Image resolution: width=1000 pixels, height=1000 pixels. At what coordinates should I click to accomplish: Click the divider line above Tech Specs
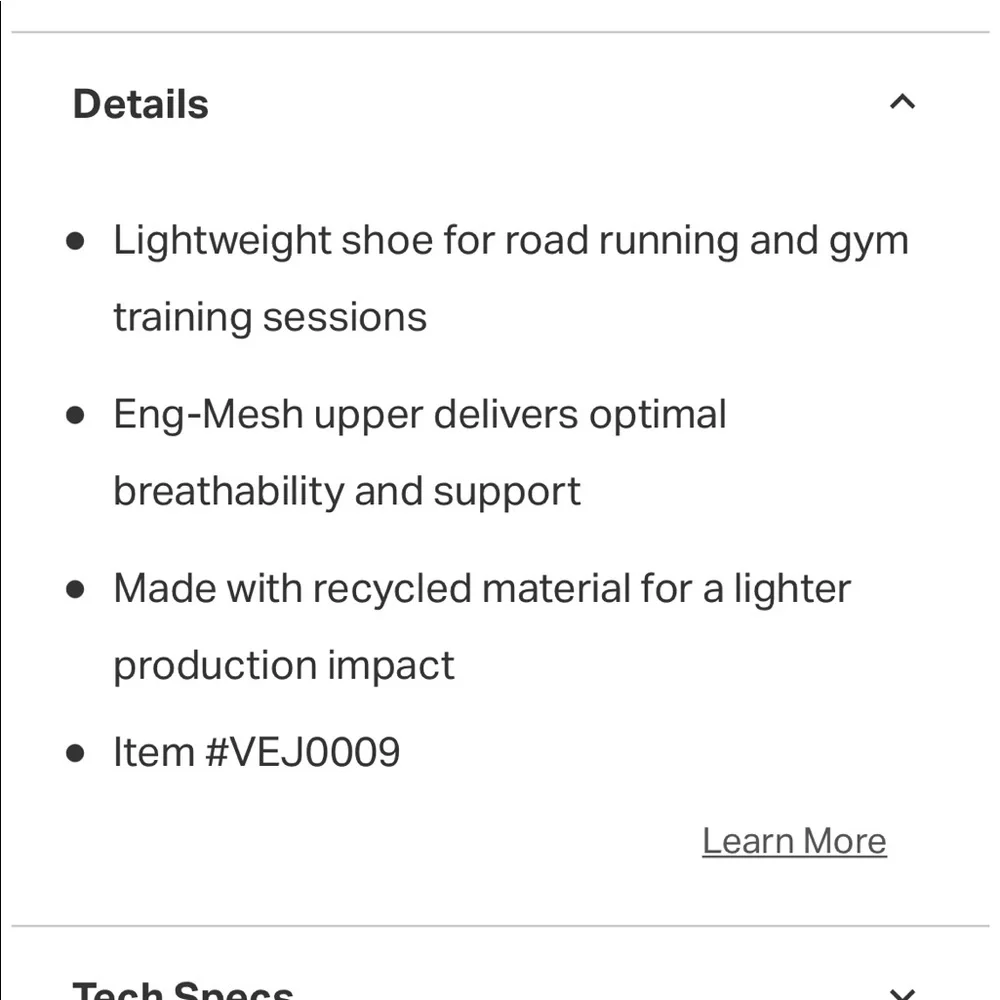[x=500, y=926]
